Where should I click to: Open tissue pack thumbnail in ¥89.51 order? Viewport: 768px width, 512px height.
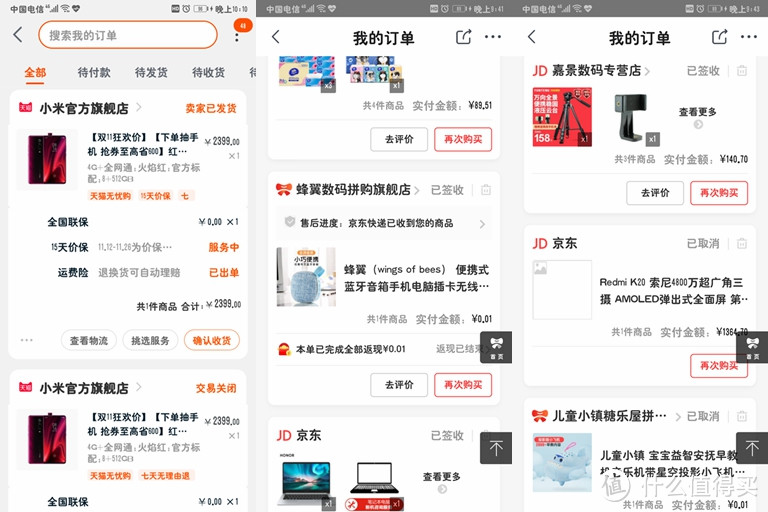307,73
